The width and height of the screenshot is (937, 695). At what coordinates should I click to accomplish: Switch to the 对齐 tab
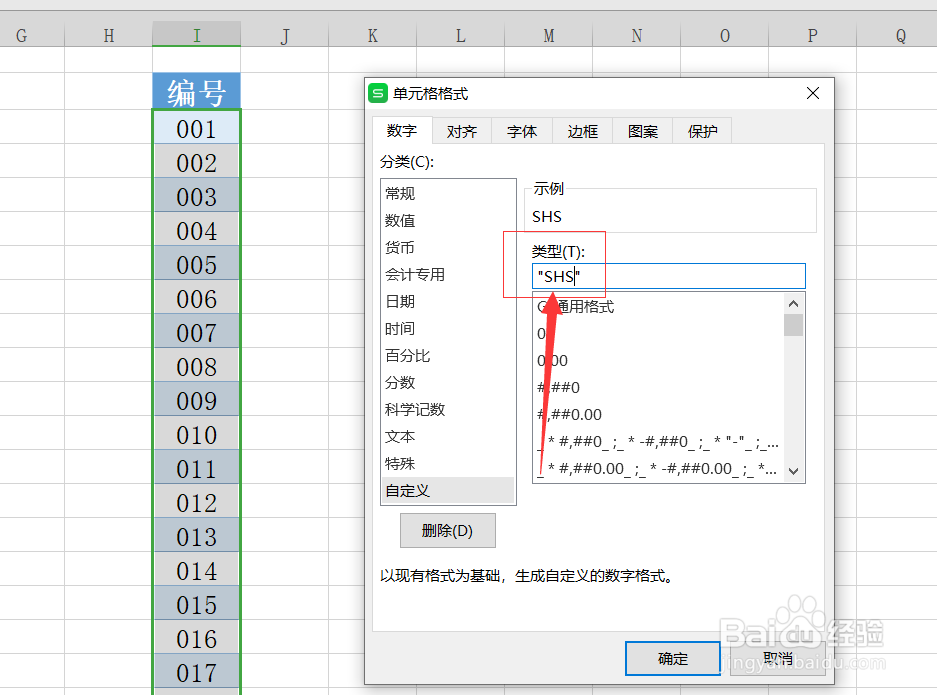[461, 130]
